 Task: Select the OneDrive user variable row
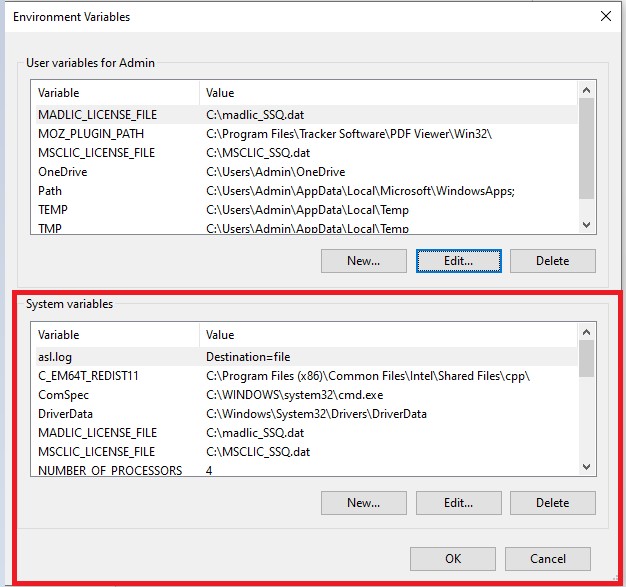click(x=63, y=172)
